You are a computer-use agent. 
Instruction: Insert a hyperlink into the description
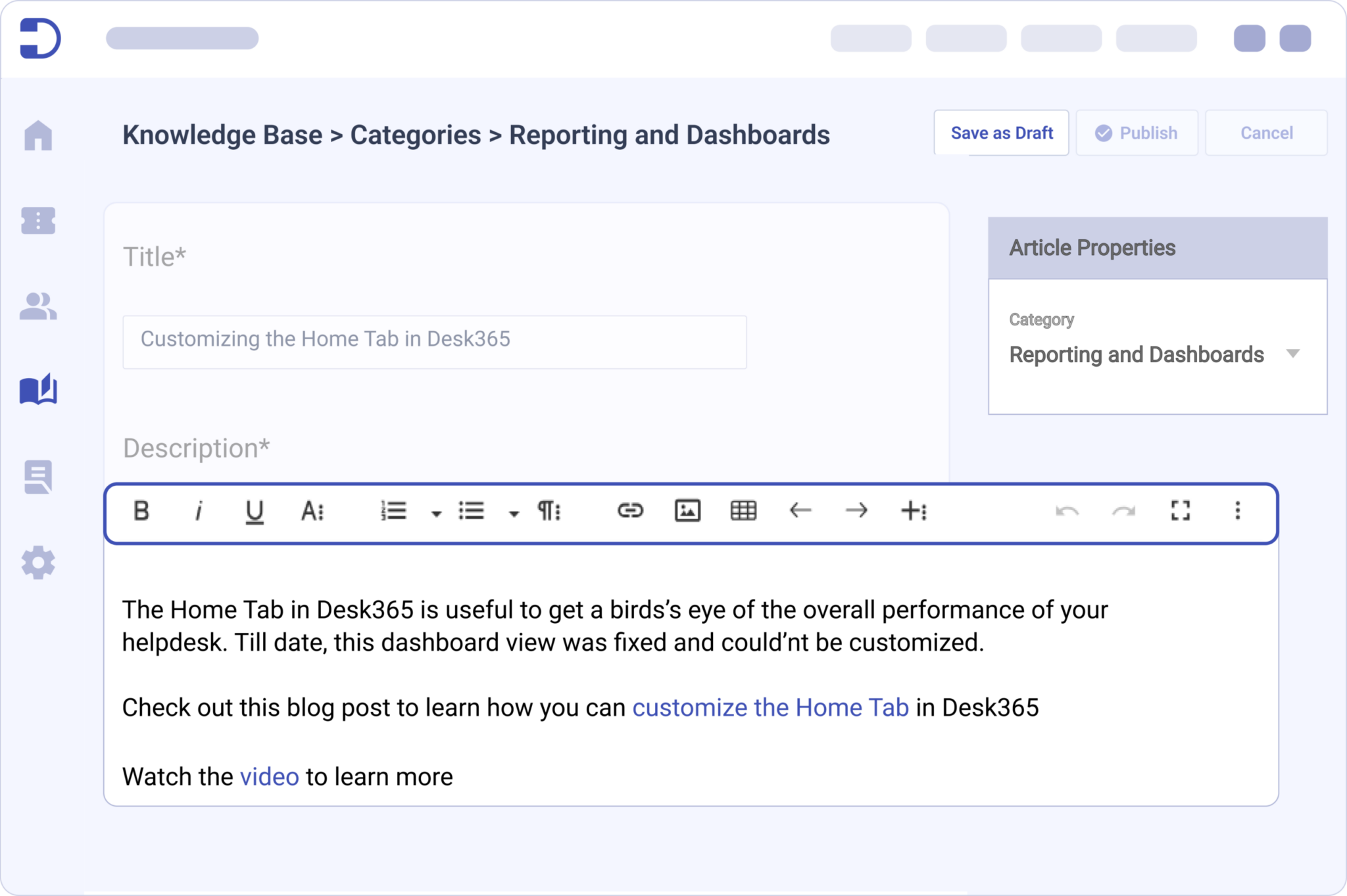point(631,511)
